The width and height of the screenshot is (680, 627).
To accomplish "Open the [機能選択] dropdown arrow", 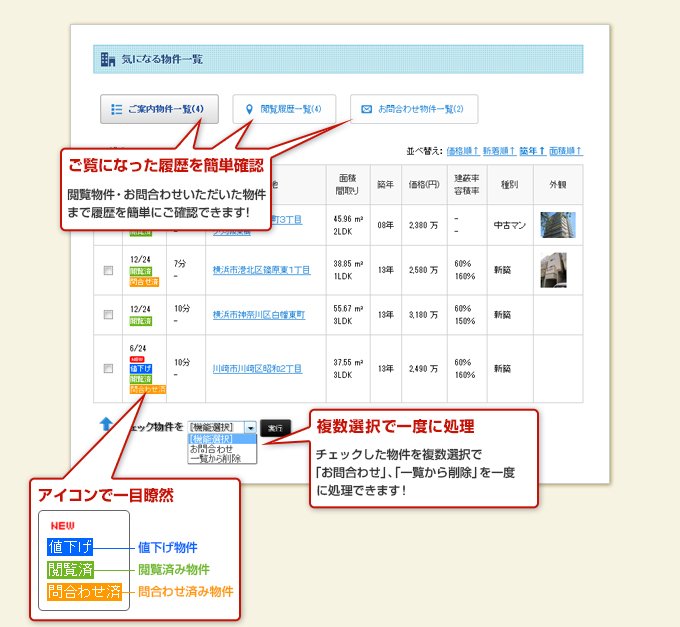I will pos(250,428).
